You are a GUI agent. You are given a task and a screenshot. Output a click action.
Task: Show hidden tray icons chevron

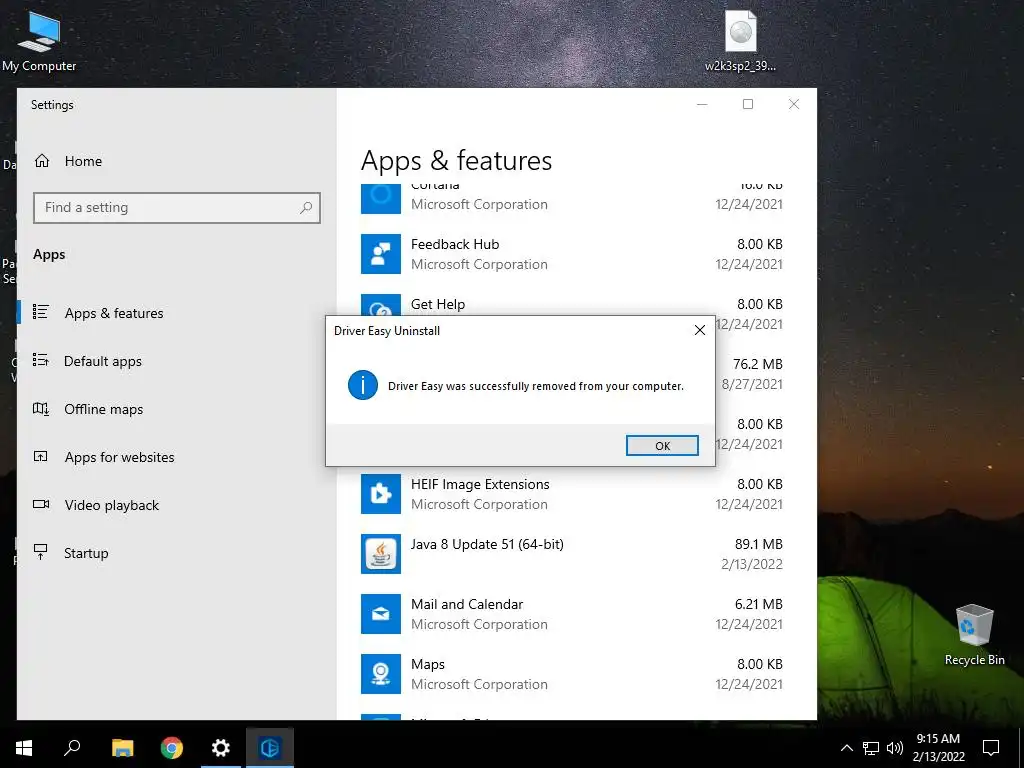(x=846, y=748)
